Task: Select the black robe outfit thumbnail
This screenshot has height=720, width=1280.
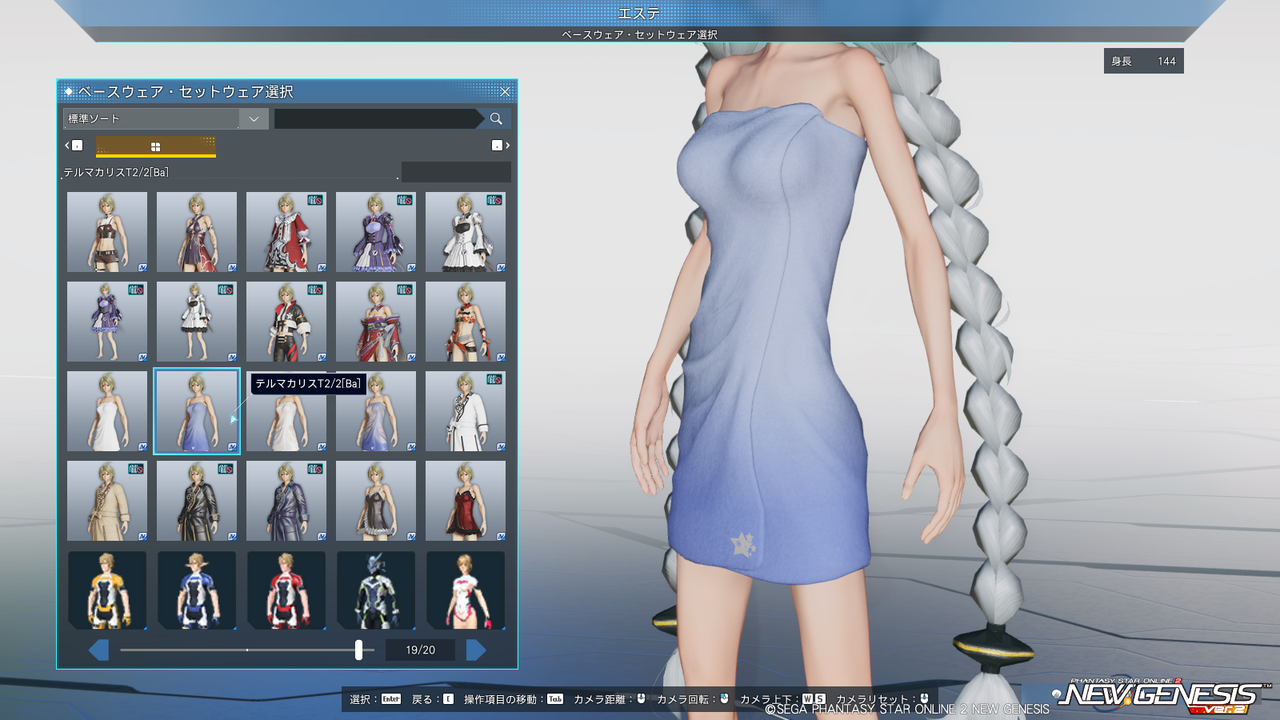Action: 197,500
